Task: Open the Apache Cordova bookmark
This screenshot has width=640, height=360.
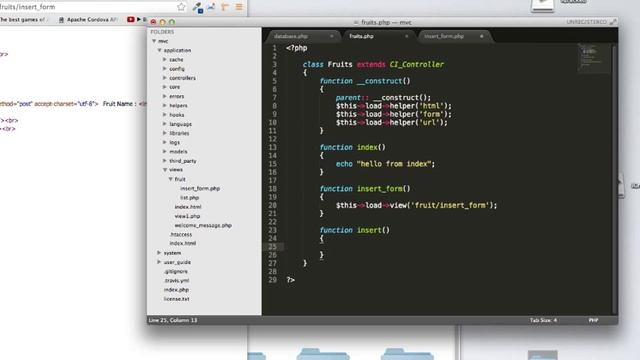Action: [x=88, y=20]
